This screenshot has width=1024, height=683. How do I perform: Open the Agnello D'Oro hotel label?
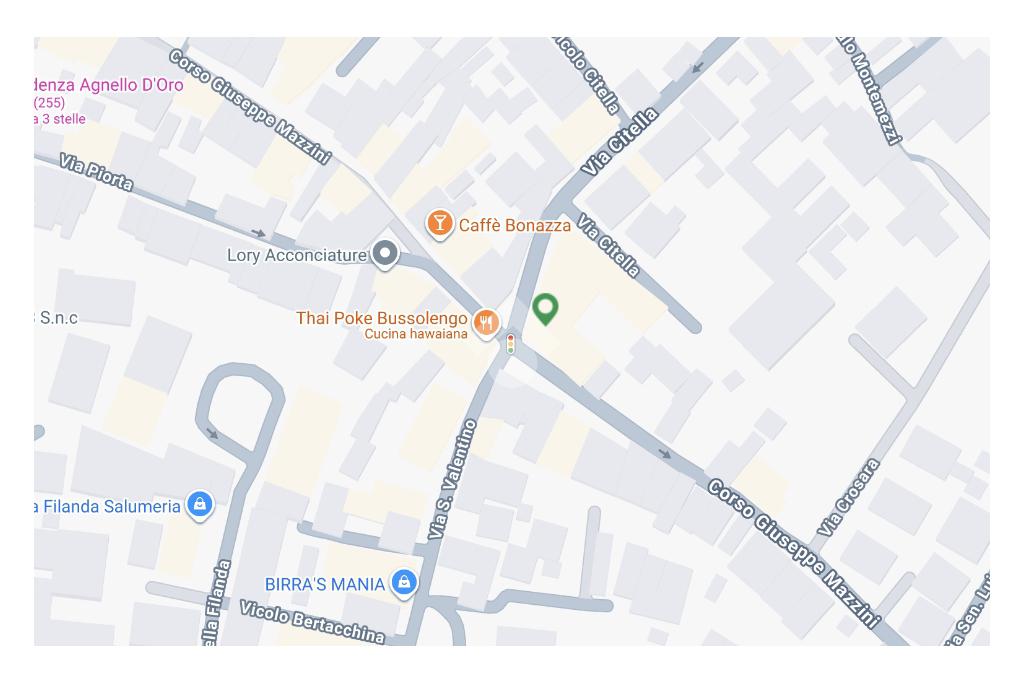(108, 85)
